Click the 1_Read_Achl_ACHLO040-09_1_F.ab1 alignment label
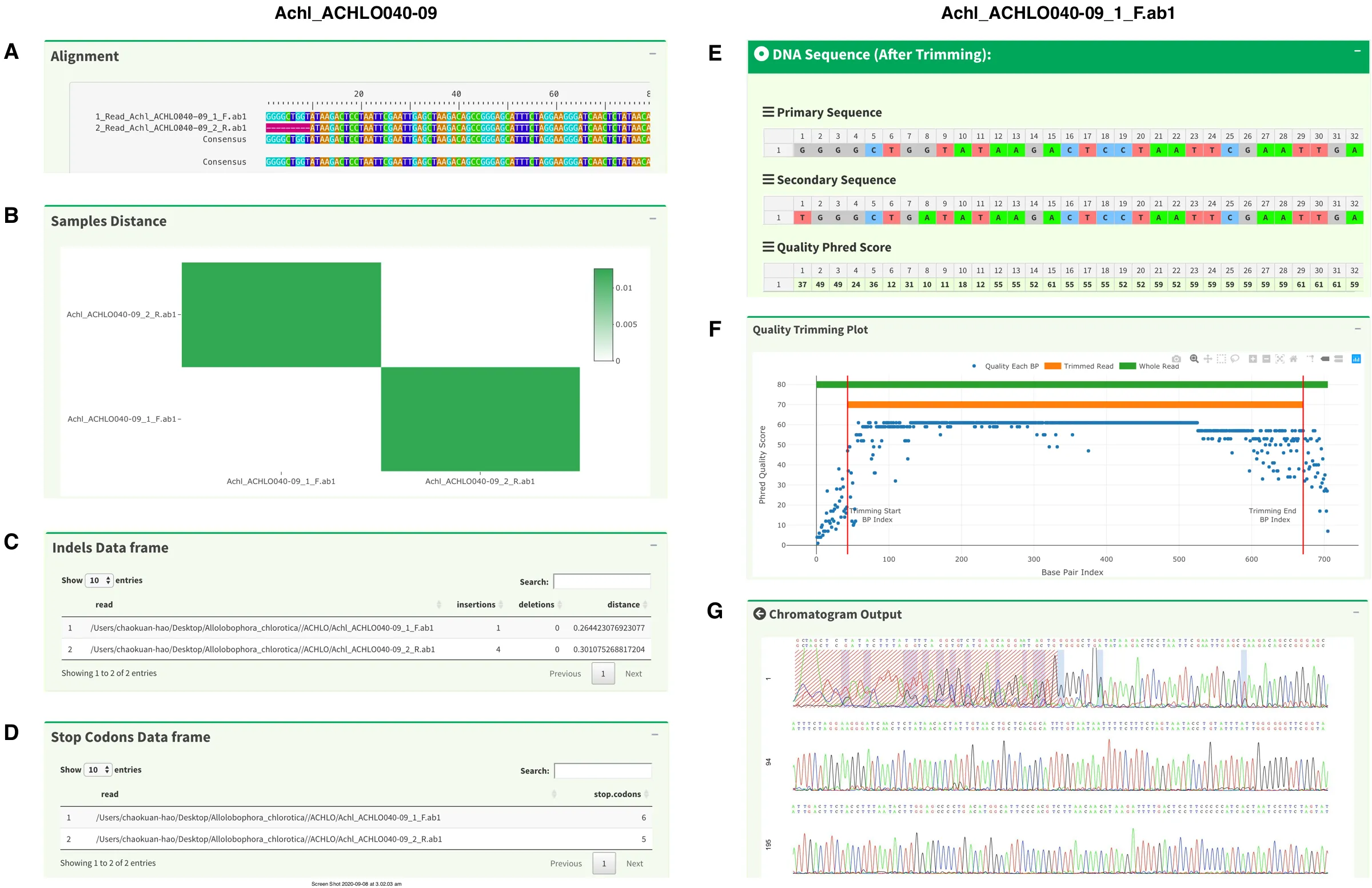The image size is (1372, 888). point(170,117)
